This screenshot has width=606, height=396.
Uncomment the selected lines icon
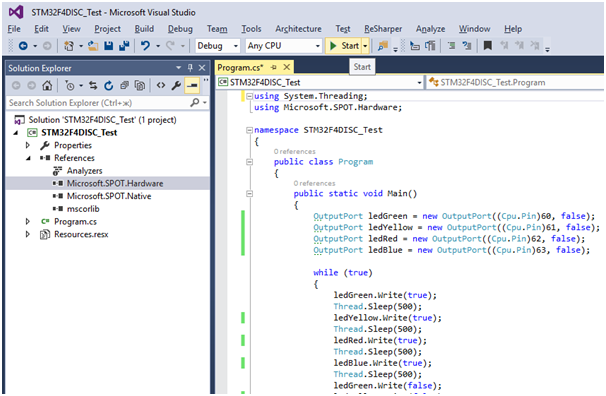467,46
